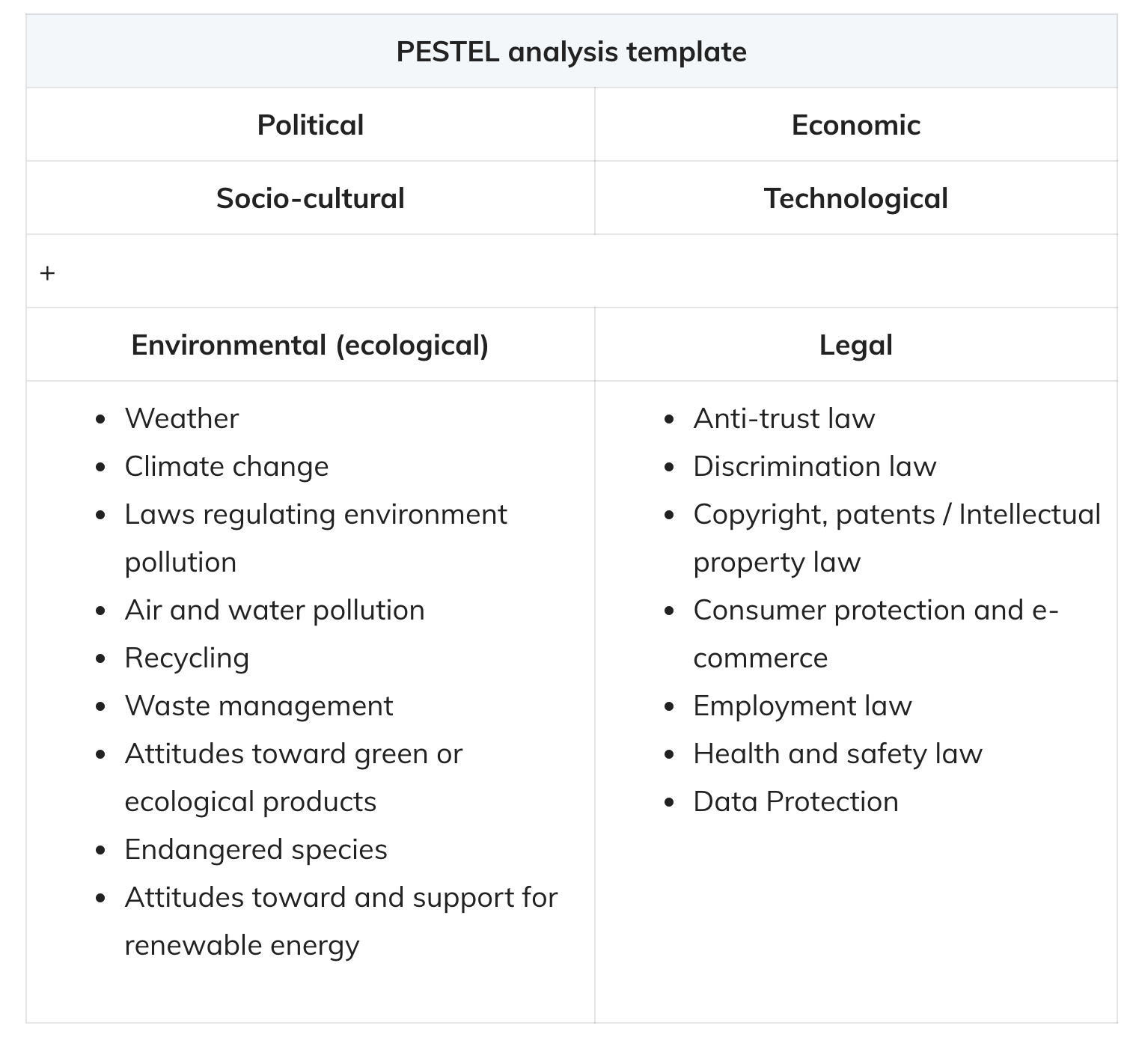The height and width of the screenshot is (1064, 1133).
Task: Select the PESTEL analysis template title
Action: [x=571, y=52]
